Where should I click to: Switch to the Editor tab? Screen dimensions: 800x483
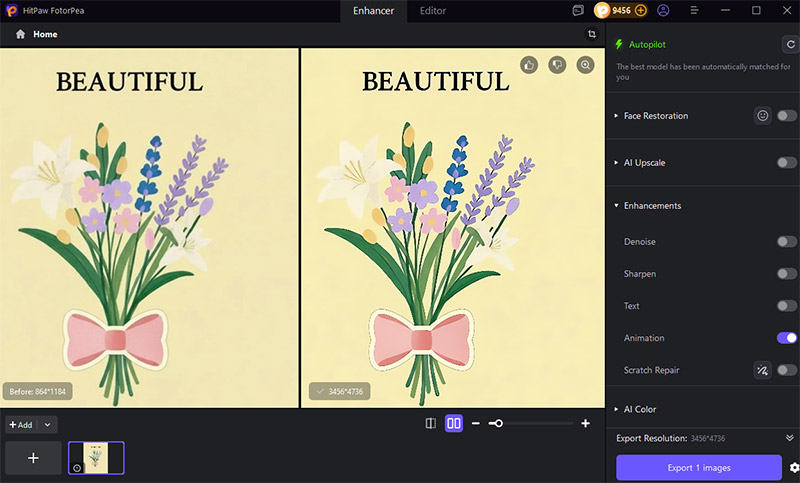tap(433, 11)
